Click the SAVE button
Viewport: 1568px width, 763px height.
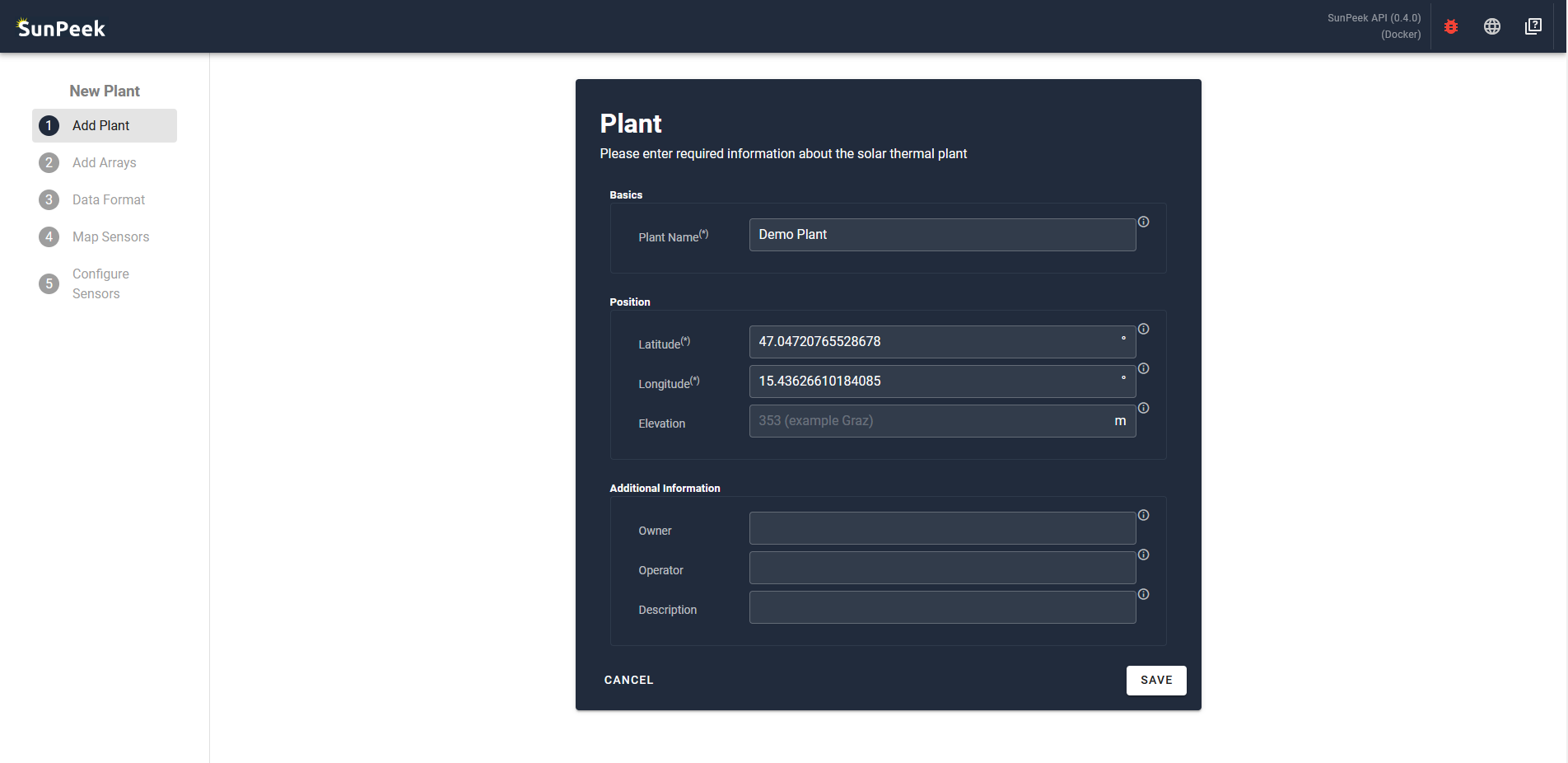tap(1156, 681)
